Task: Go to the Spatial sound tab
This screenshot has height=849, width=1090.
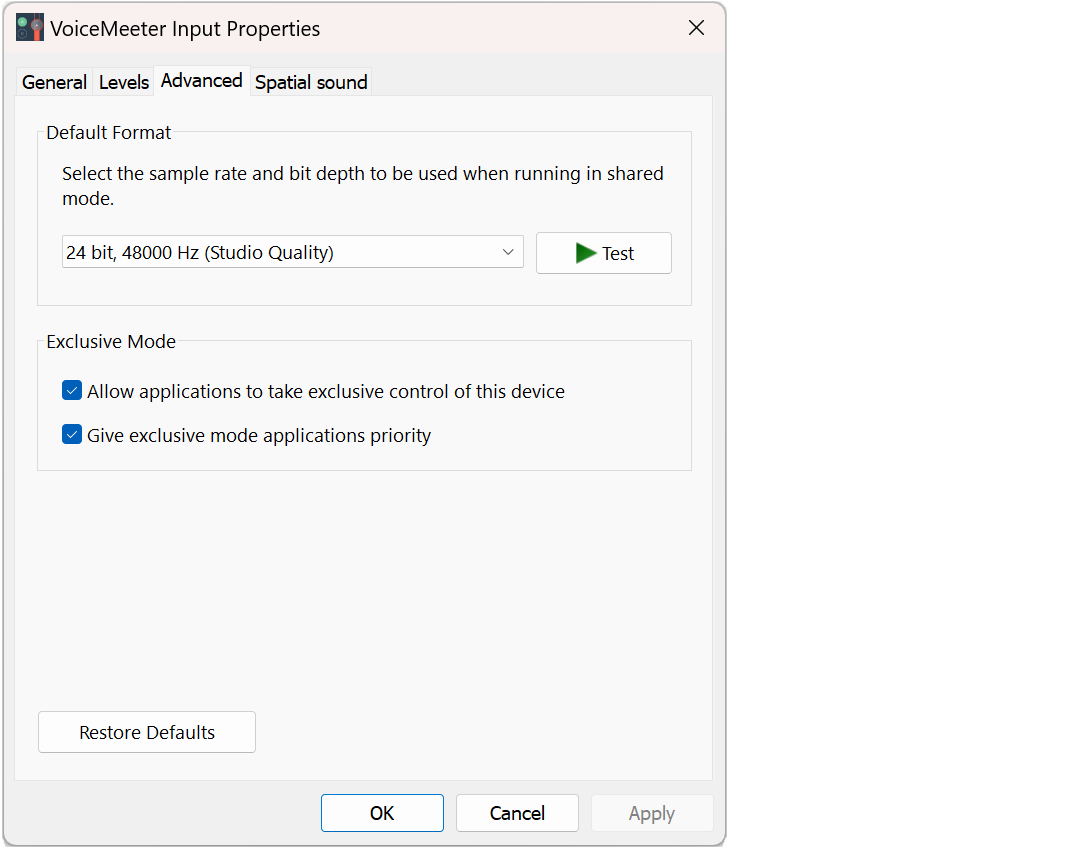Action: pyautogui.click(x=311, y=82)
